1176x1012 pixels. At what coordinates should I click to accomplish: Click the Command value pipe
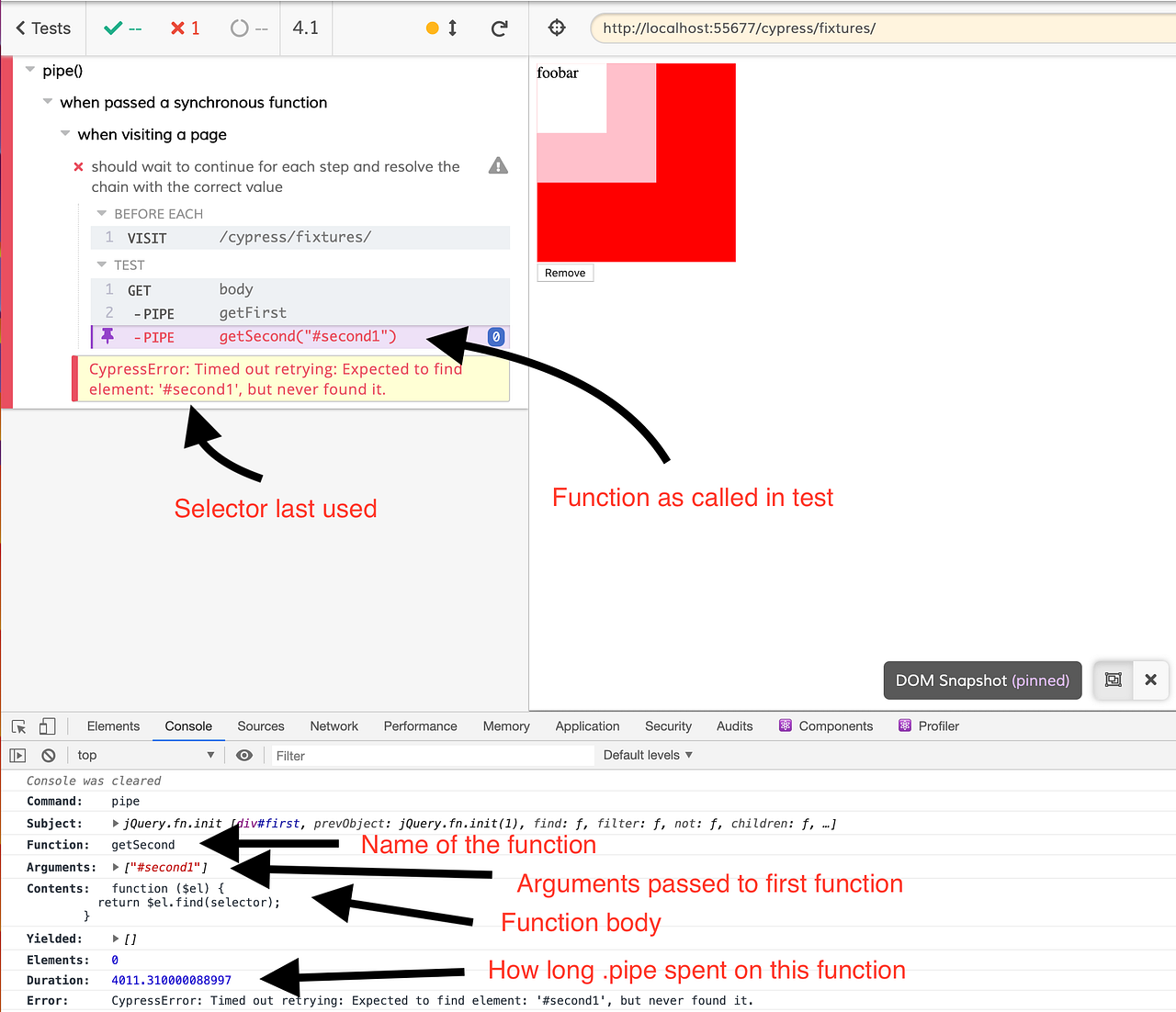coord(126,802)
